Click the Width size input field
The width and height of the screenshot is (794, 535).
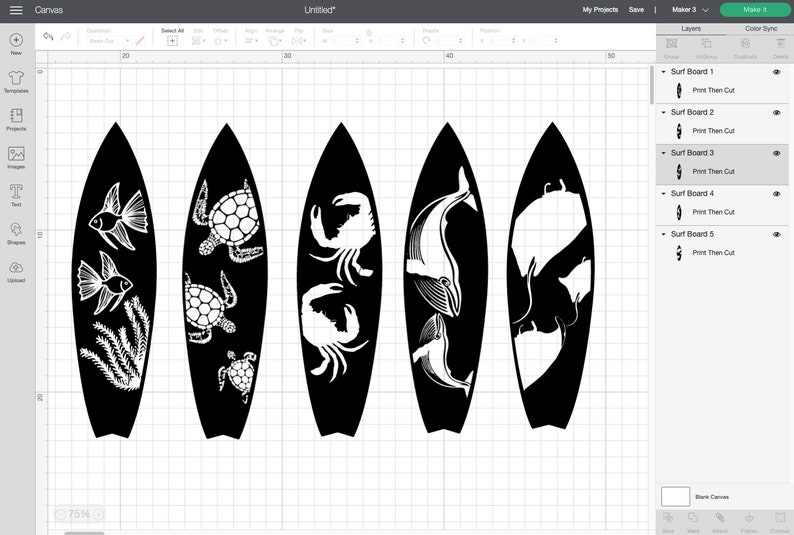pyautogui.click(x=344, y=40)
